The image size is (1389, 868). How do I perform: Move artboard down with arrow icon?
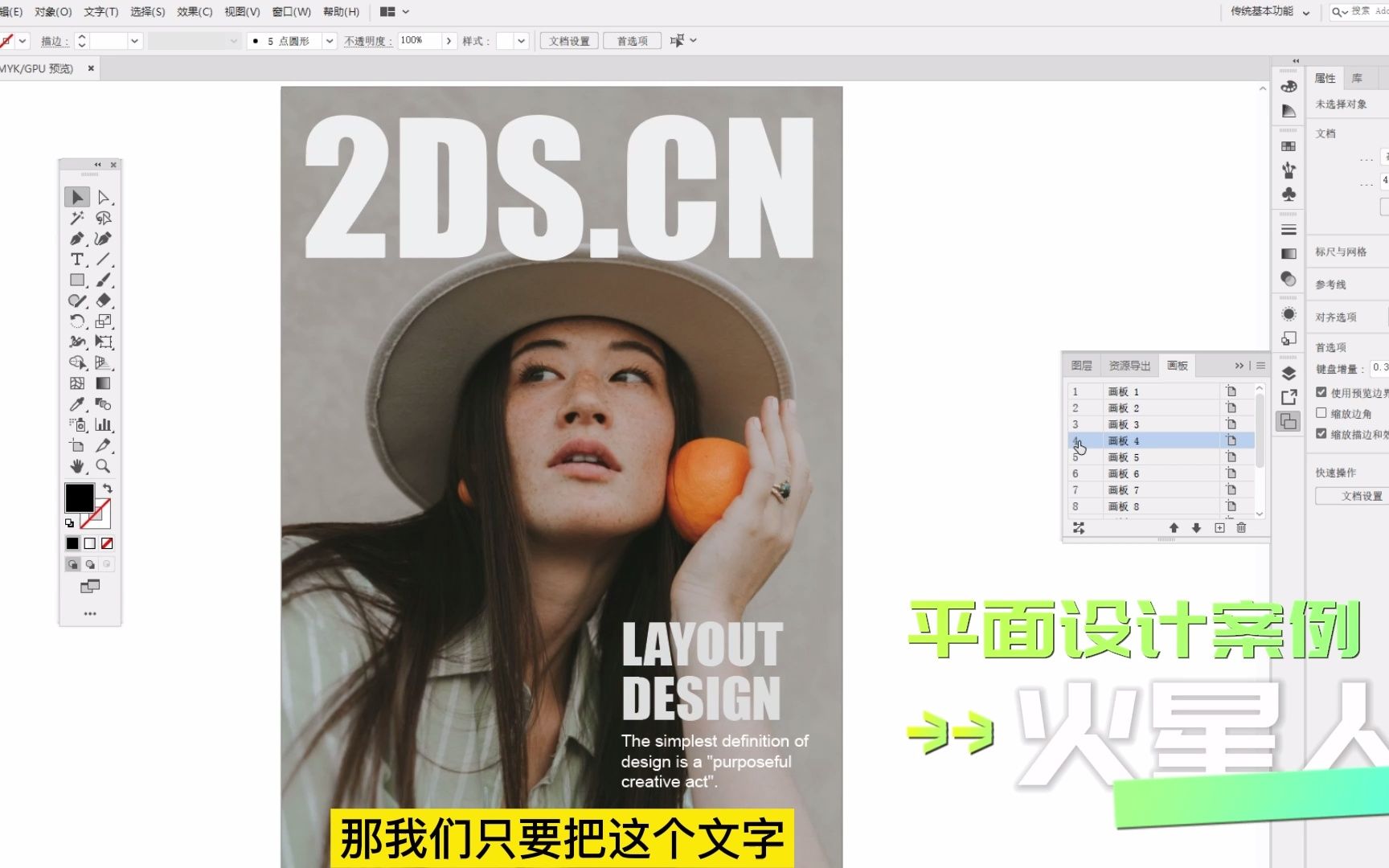(x=1196, y=528)
